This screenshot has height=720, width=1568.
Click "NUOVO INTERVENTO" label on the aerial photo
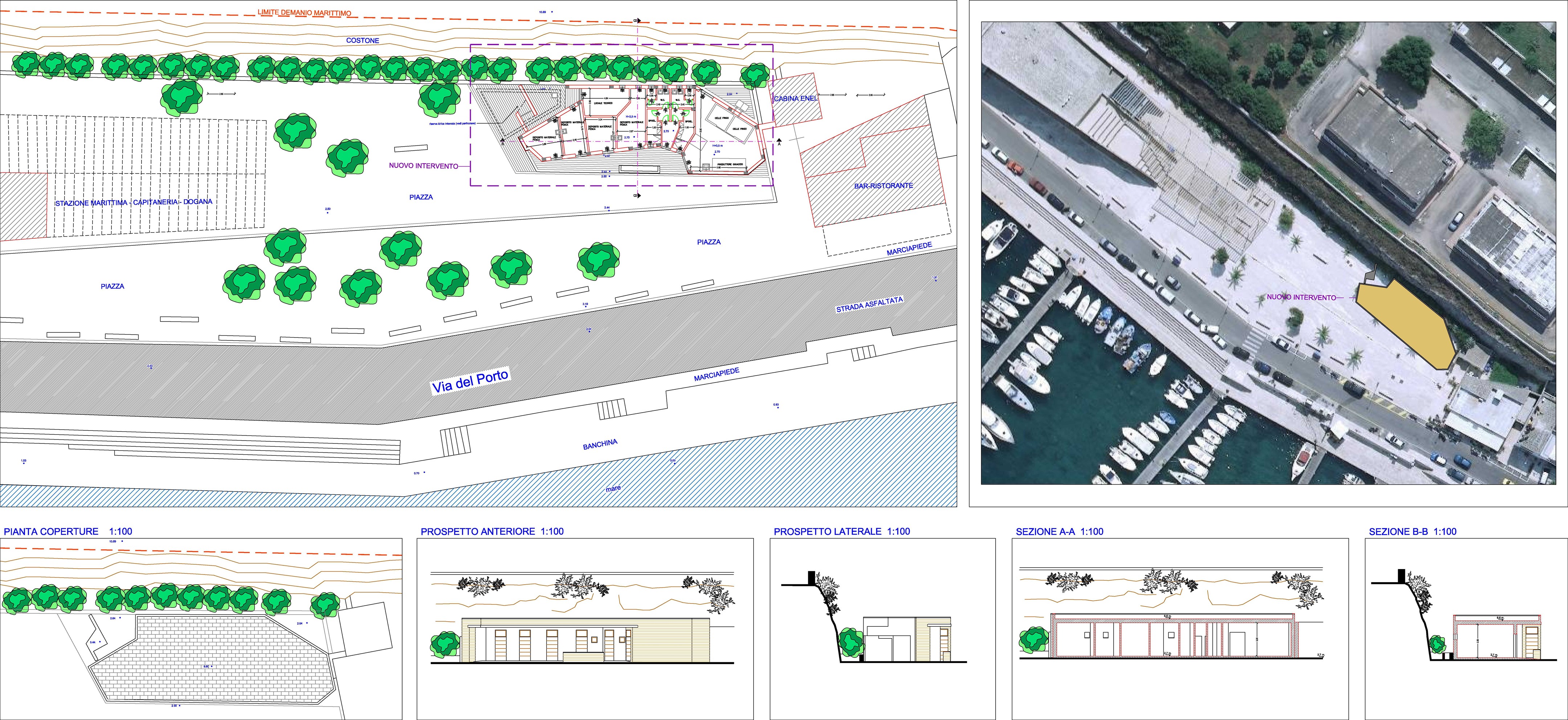coord(1301,298)
